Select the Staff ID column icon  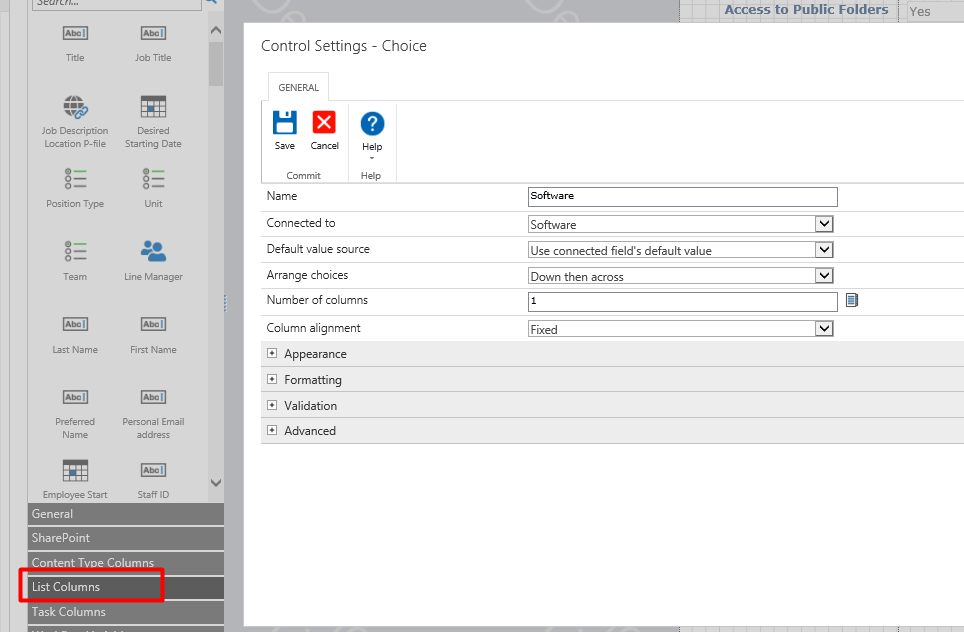(153, 470)
